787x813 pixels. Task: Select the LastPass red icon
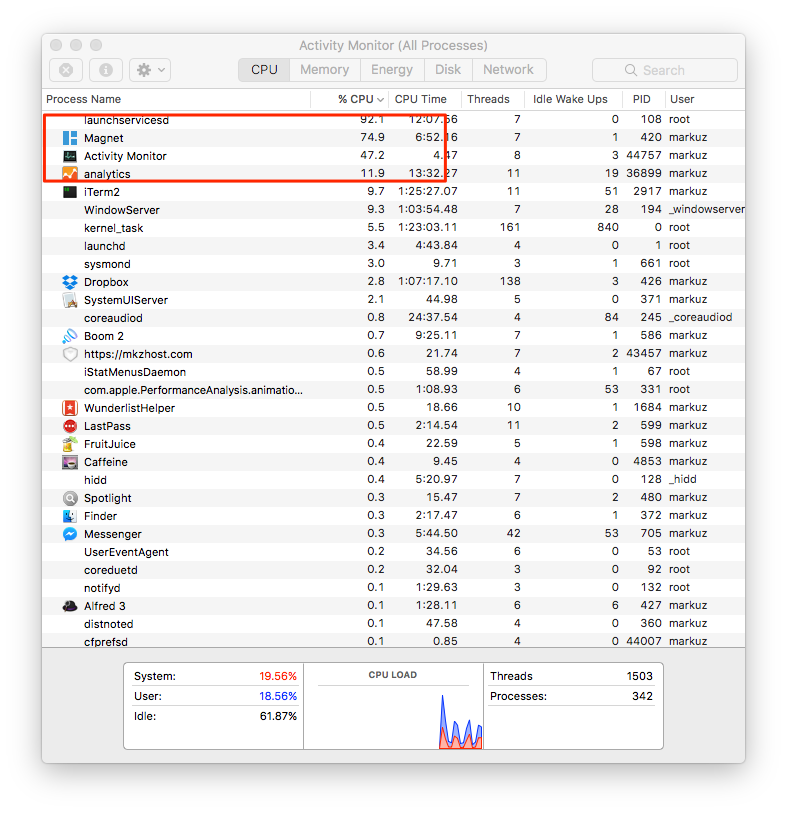(70, 426)
